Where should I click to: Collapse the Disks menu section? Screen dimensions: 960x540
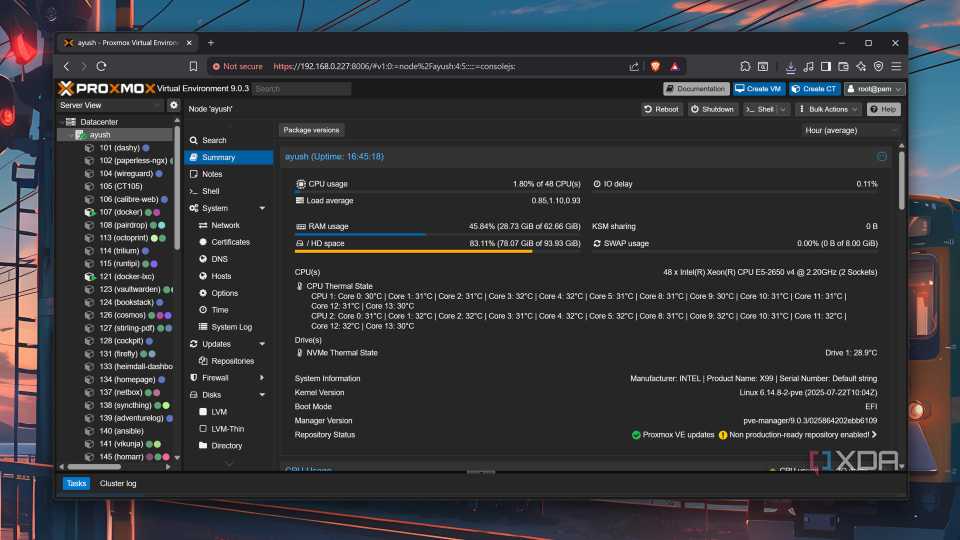pyautogui.click(x=262, y=395)
